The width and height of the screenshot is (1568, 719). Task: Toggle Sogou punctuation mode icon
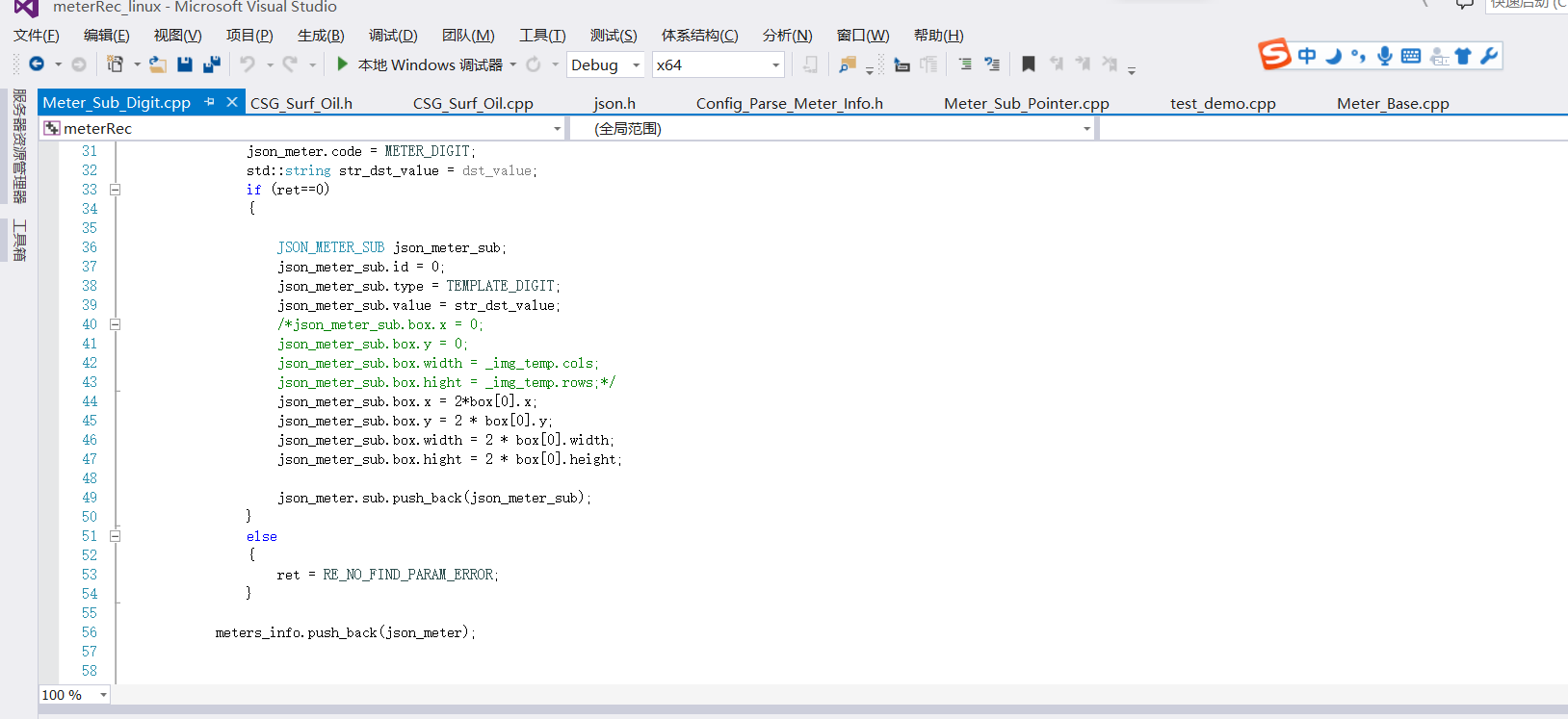(1358, 56)
